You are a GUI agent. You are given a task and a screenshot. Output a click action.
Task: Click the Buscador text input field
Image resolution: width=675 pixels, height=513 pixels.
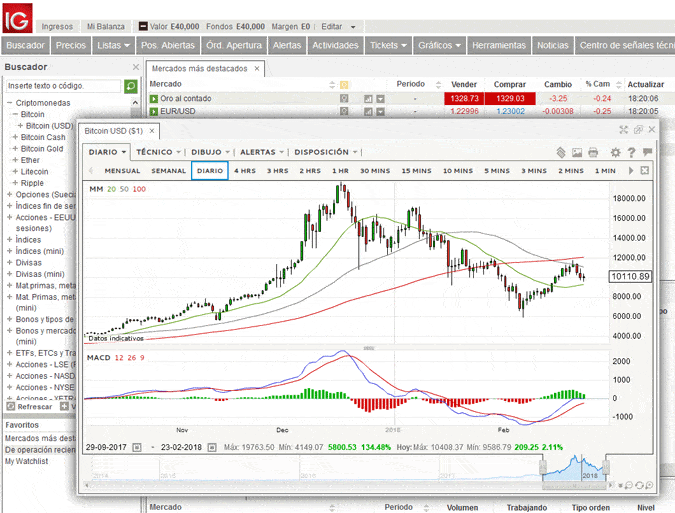point(63,86)
